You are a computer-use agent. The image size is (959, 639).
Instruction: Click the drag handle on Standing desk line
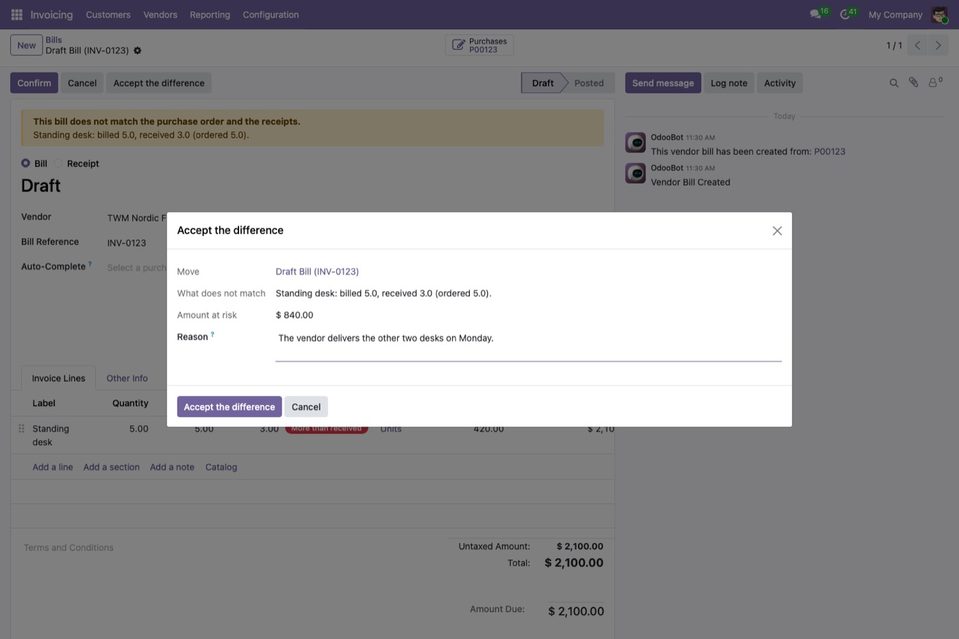pos(21,429)
